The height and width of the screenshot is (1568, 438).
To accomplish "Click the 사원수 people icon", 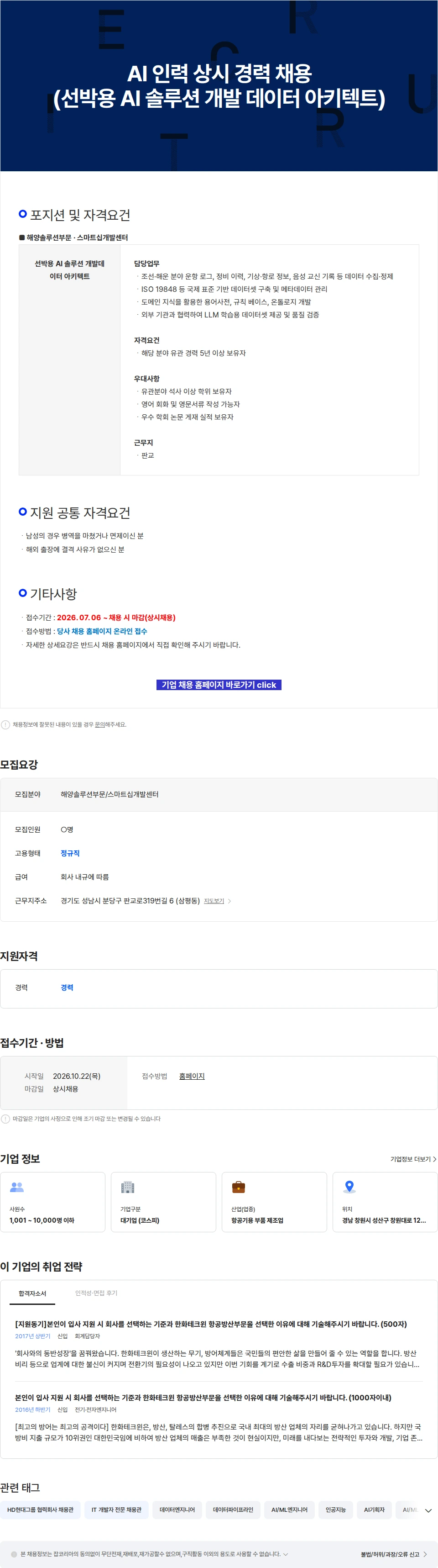I will (x=17, y=1187).
